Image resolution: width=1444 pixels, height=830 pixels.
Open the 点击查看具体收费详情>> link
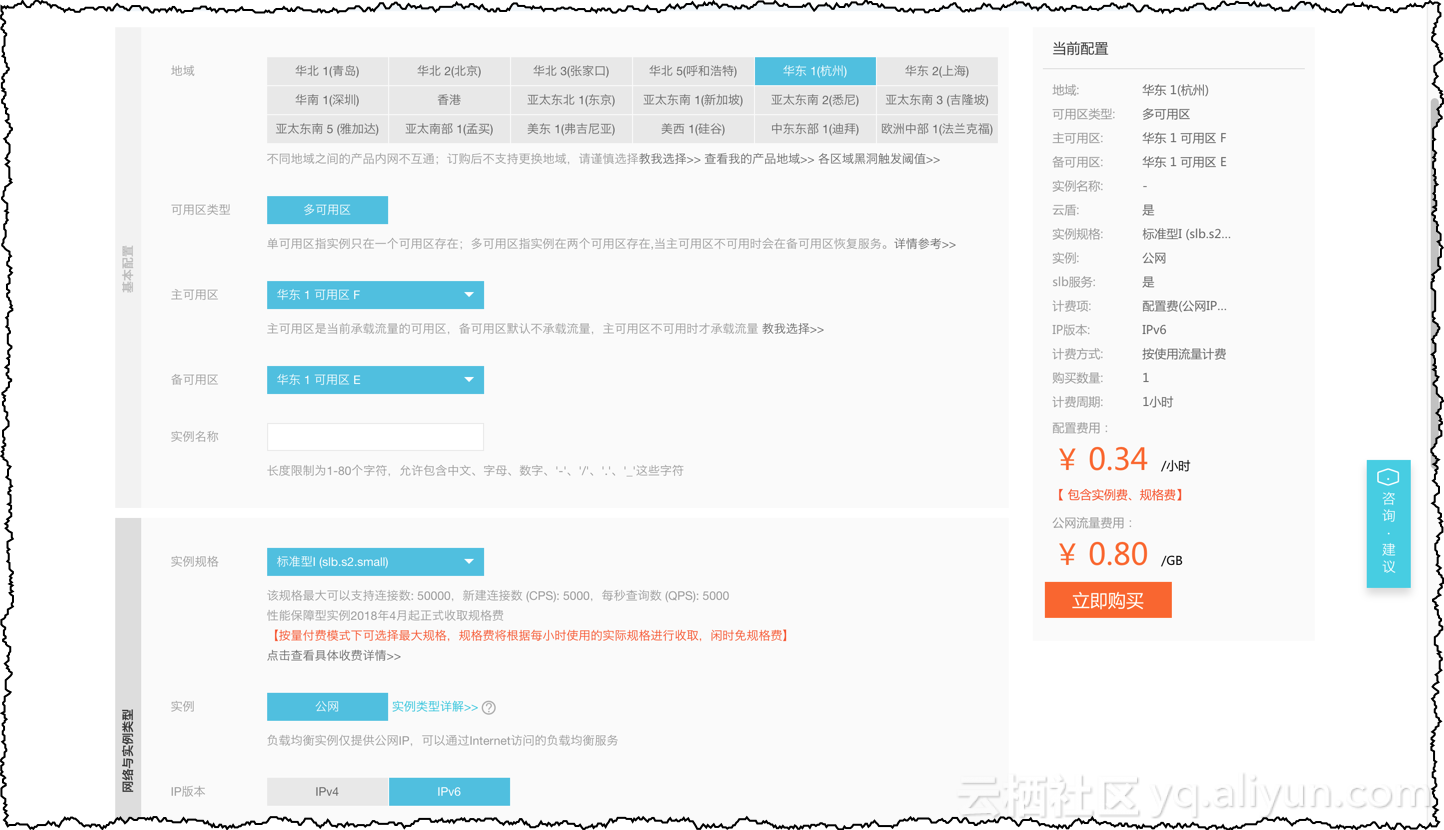[334, 656]
